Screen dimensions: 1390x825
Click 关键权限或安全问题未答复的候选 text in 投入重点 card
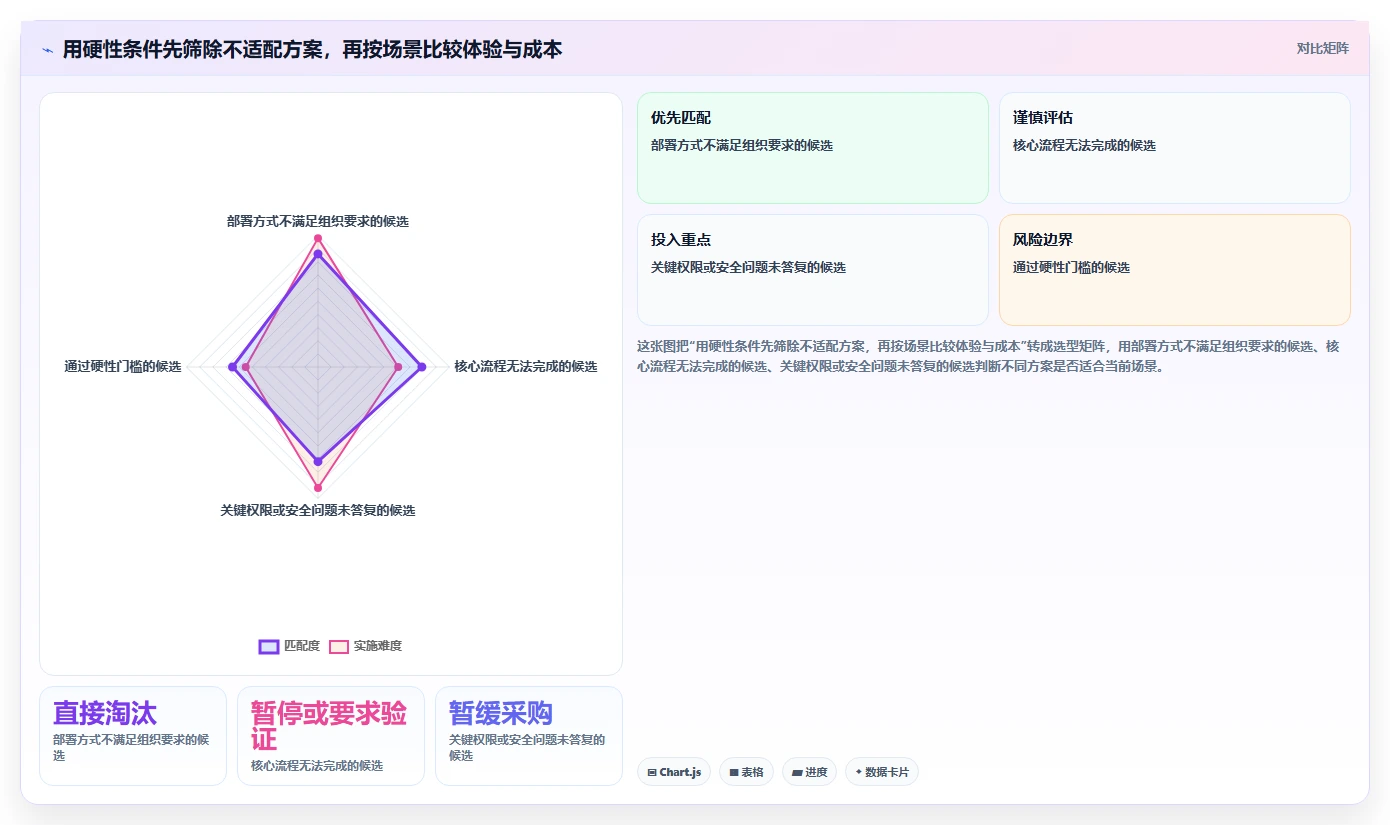[748, 267]
